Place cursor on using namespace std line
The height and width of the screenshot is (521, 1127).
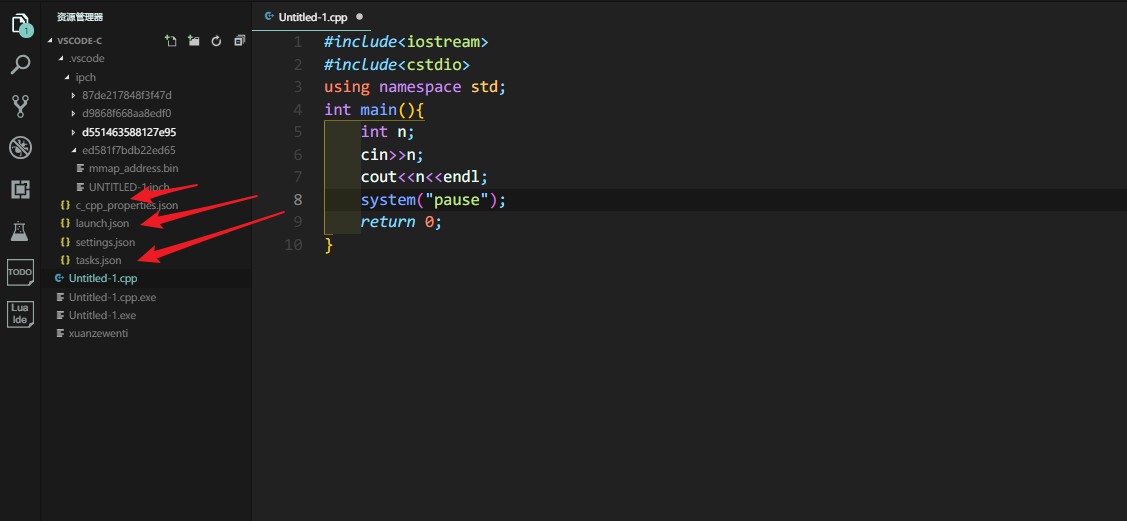415,88
